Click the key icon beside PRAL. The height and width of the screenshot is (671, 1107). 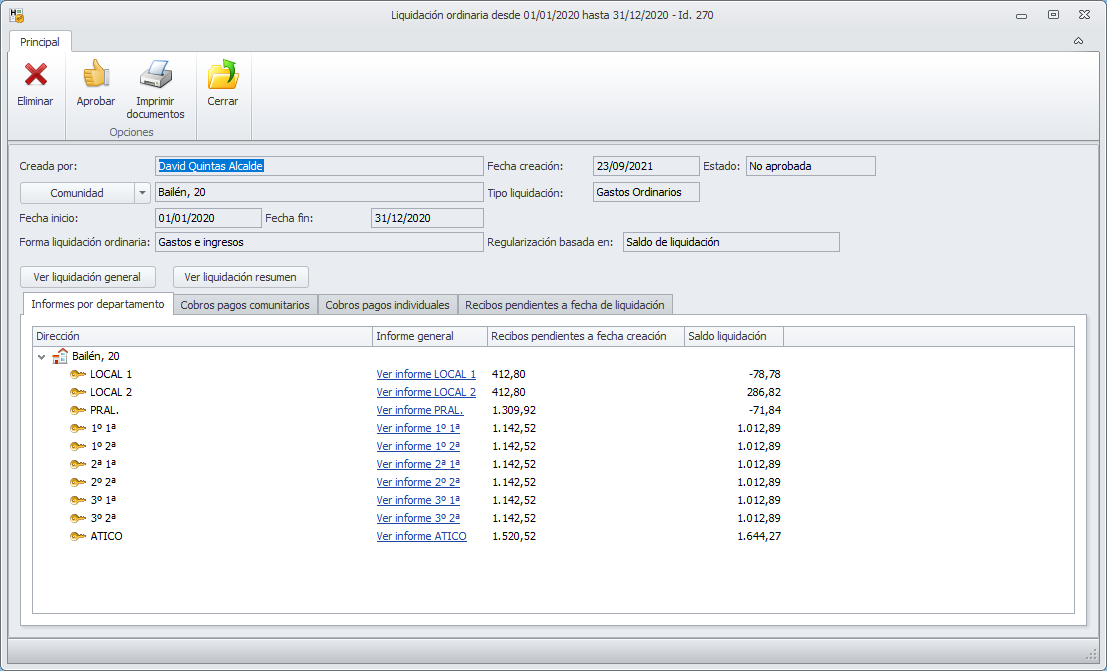click(78, 410)
